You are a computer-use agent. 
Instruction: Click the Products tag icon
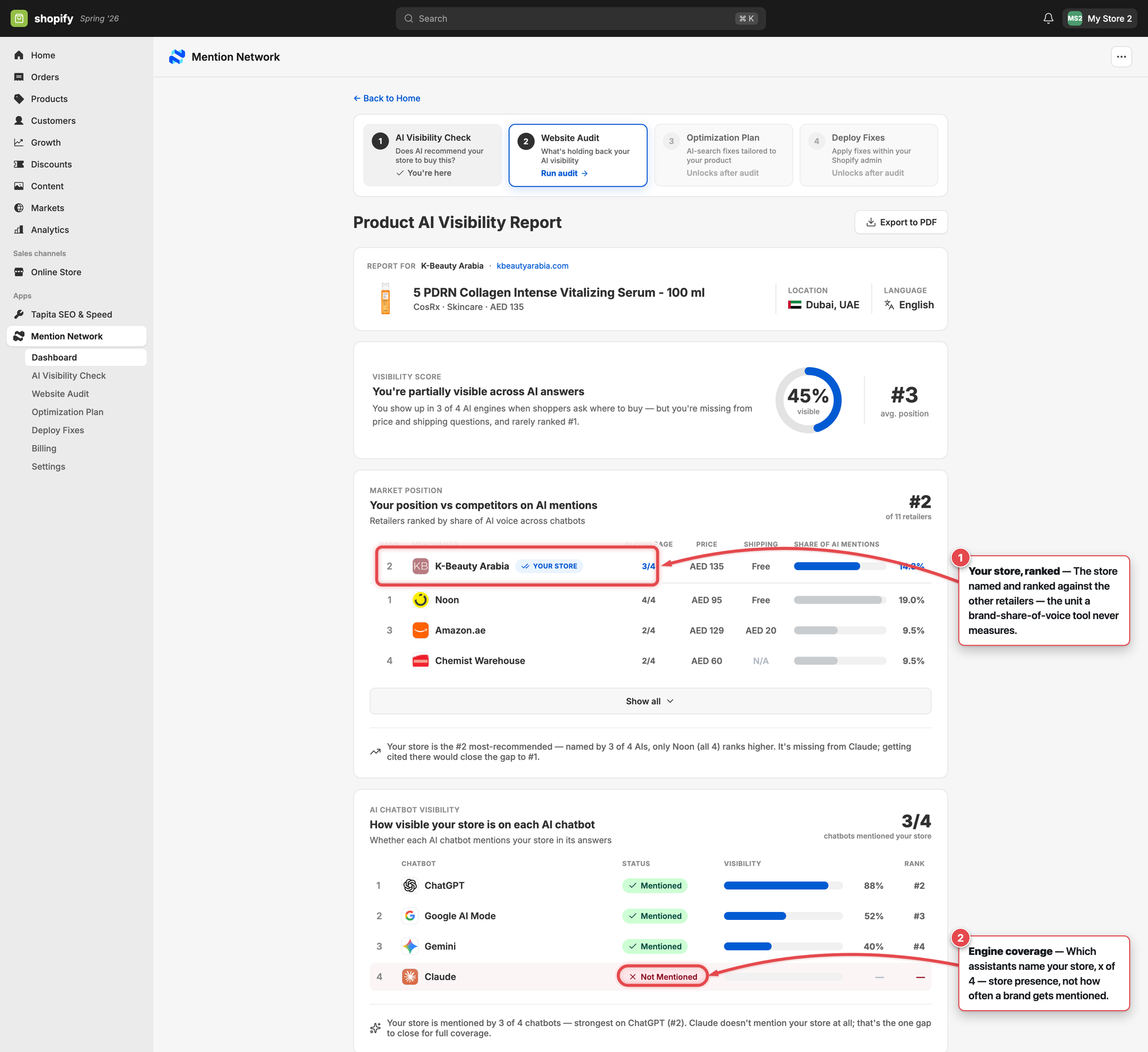click(x=19, y=99)
